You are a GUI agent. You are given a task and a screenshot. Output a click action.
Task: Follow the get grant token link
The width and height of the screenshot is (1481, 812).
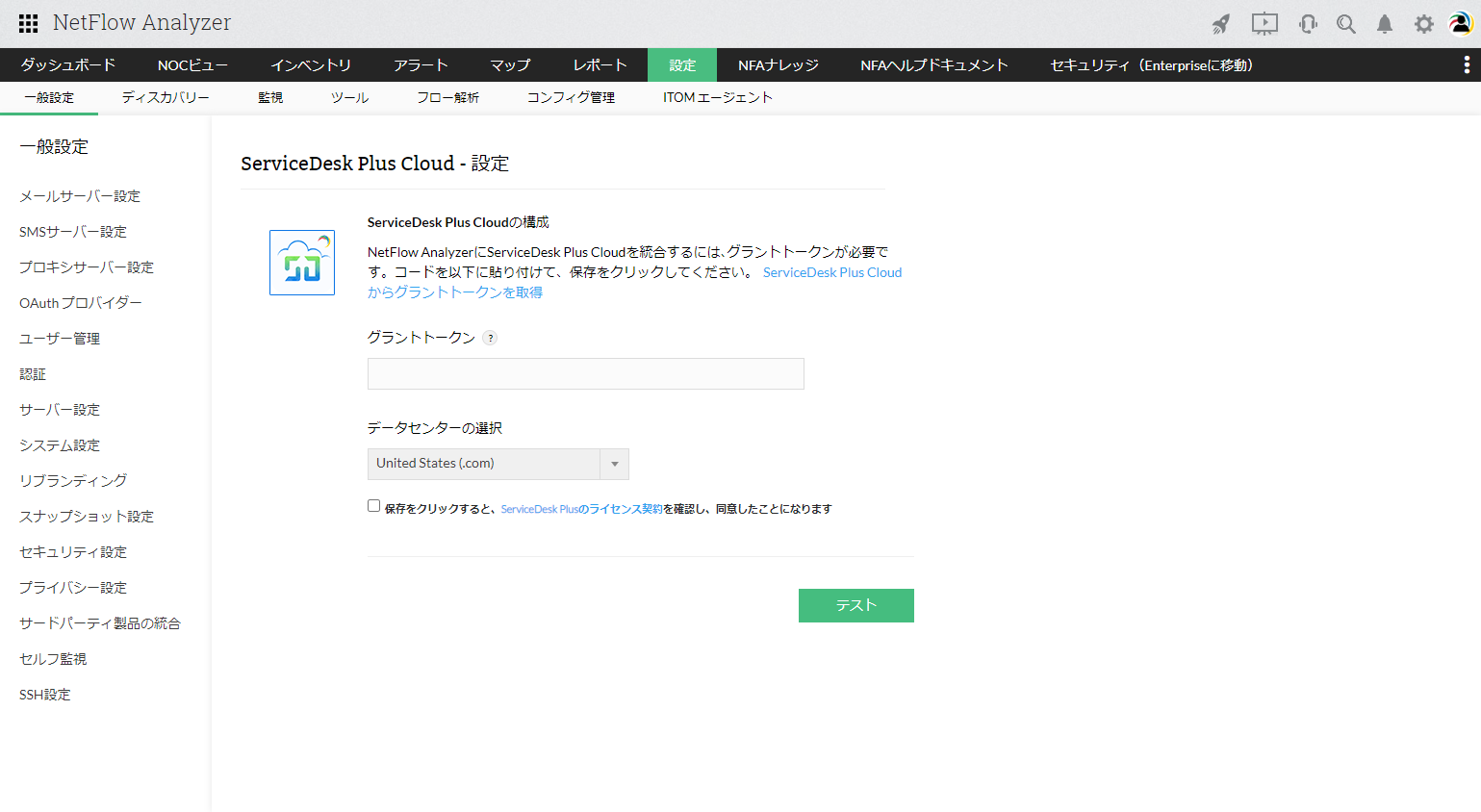[635, 282]
